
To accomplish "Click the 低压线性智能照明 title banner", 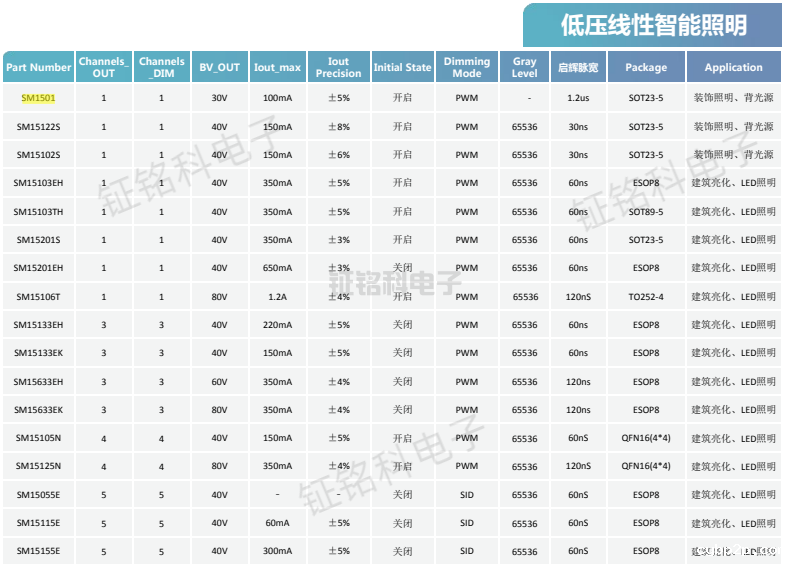I will click(x=653, y=25).
